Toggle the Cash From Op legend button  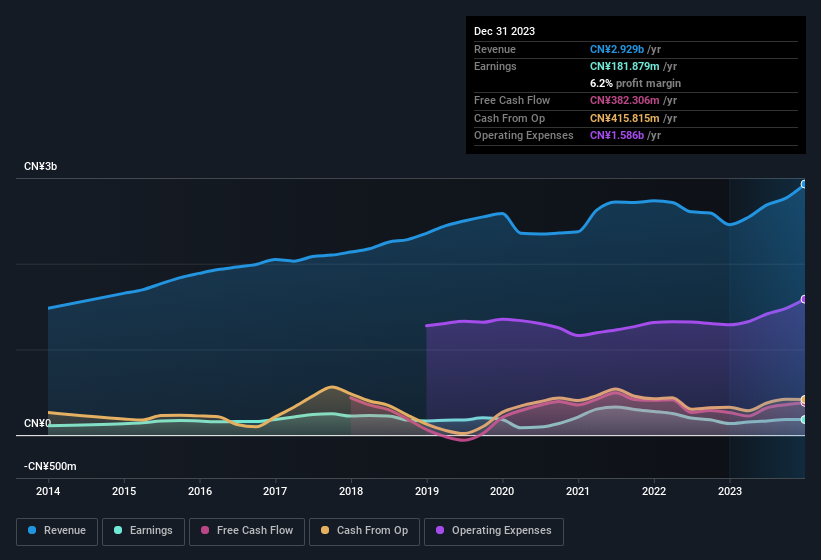click(364, 532)
